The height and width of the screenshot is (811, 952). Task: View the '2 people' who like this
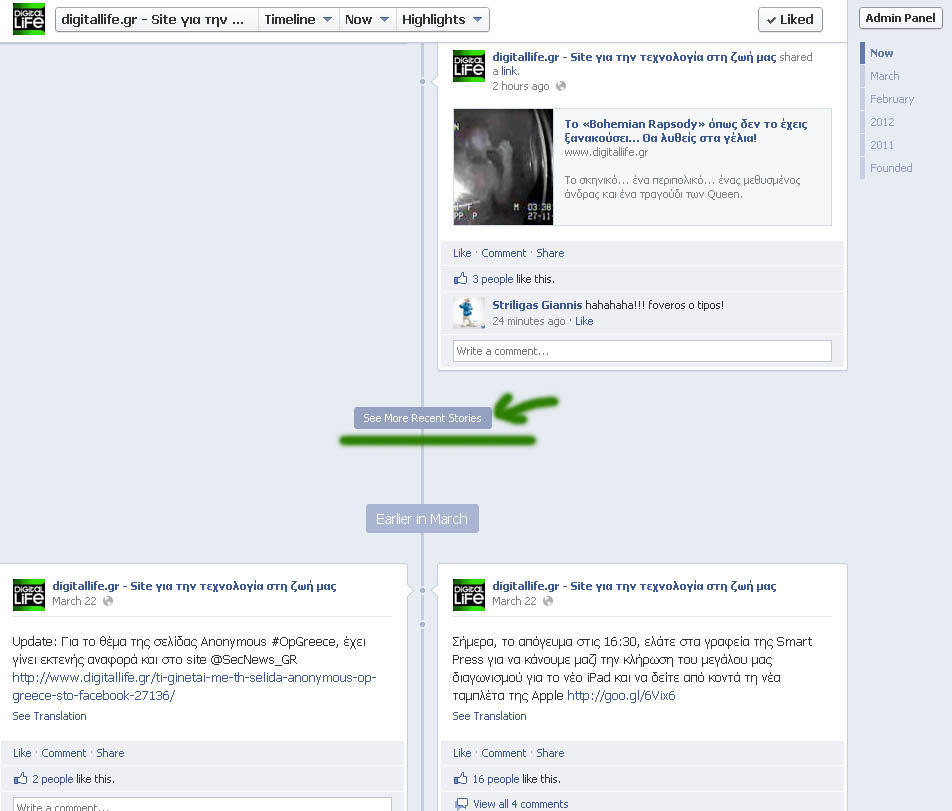coord(52,779)
